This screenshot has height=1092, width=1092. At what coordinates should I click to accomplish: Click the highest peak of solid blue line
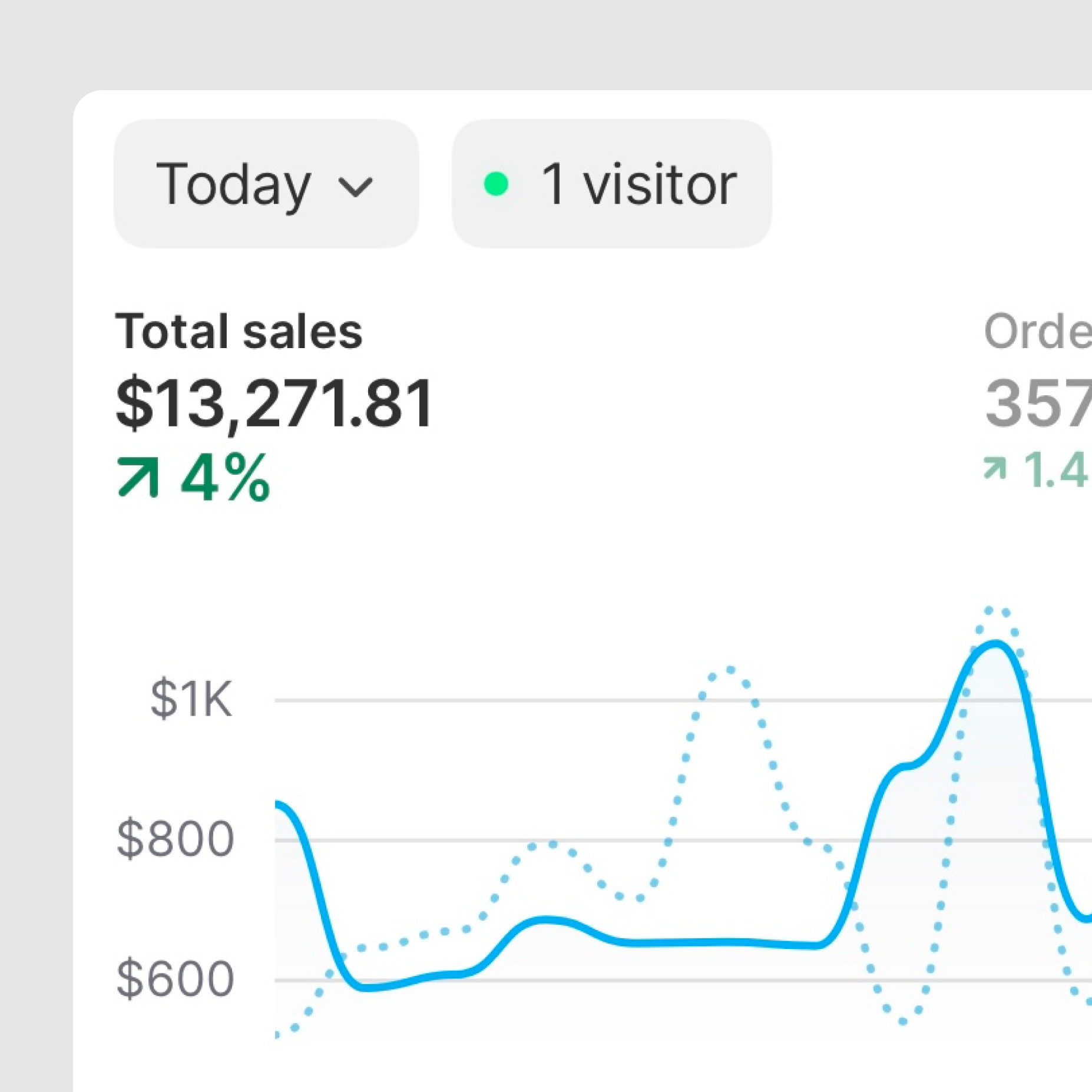995,643
